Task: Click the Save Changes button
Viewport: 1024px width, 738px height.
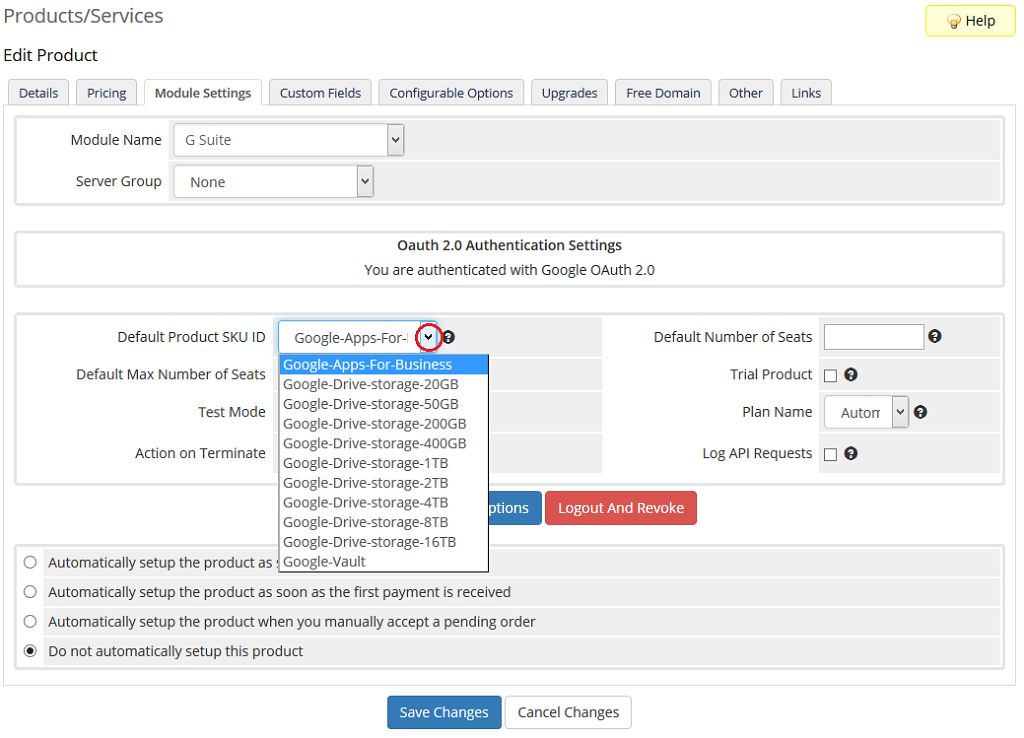Action: (x=444, y=712)
